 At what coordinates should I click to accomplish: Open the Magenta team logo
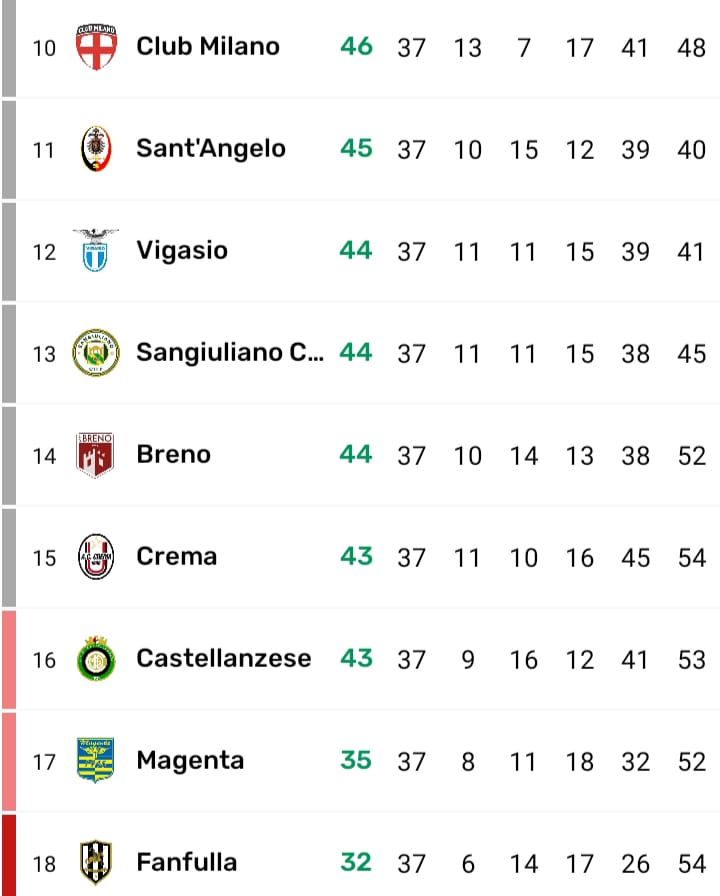(x=97, y=760)
